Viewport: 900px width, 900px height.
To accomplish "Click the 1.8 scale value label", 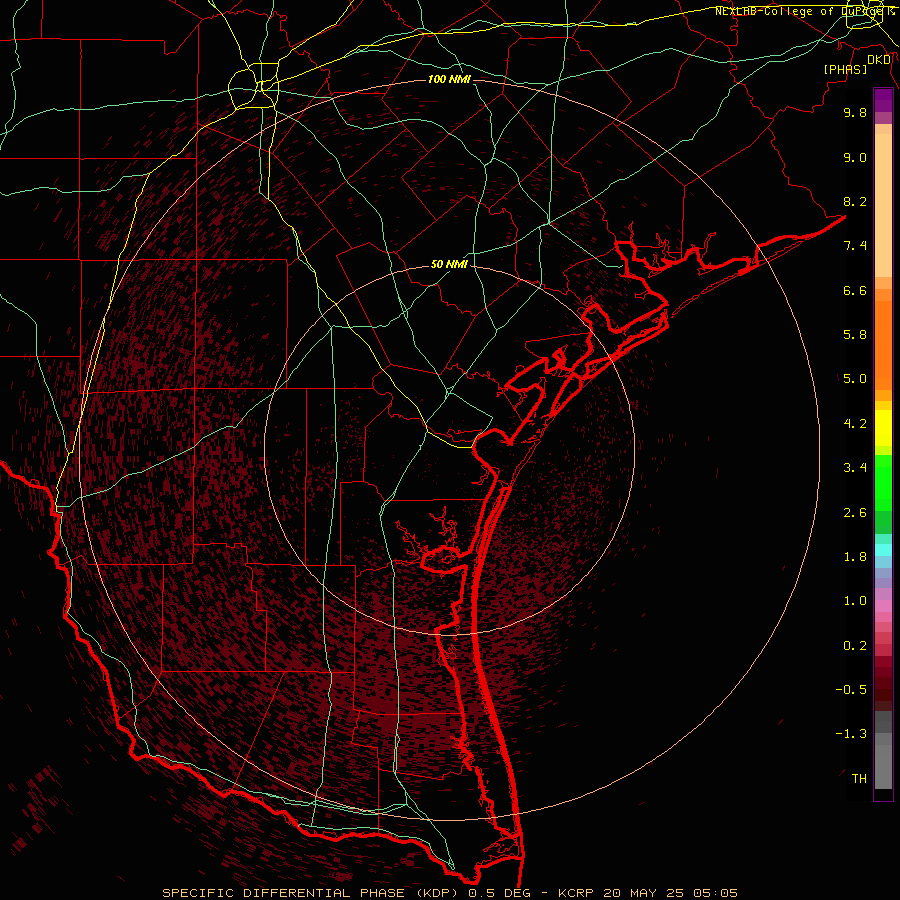I will tap(855, 557).
